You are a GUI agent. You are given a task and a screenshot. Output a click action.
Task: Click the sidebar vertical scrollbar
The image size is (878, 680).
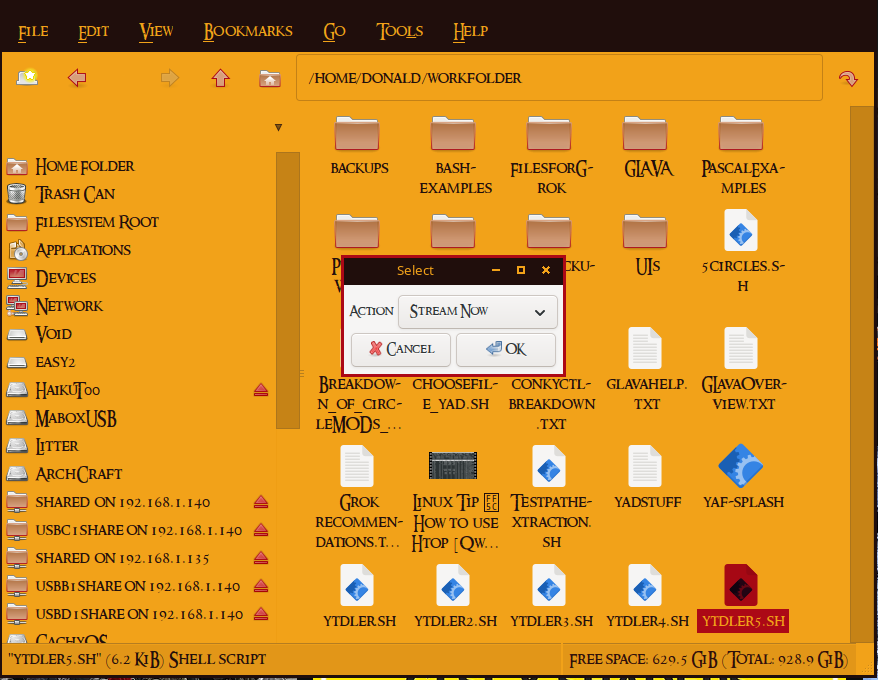tap(287, 290)
